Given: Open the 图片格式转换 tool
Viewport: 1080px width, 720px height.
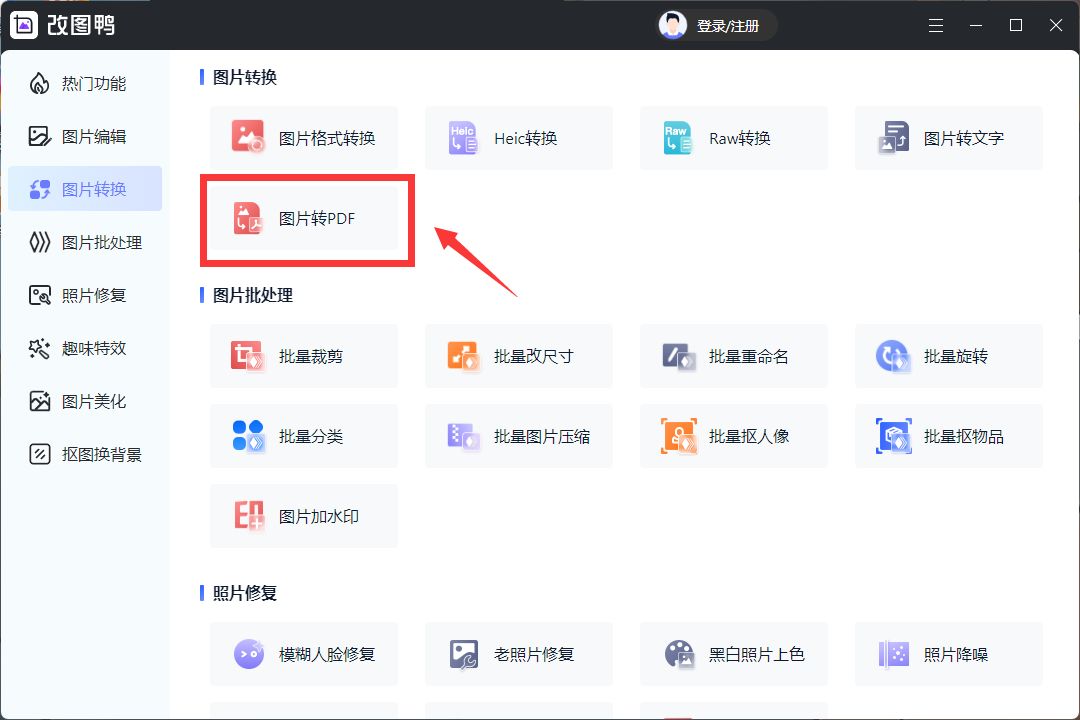Looking at the screenshot, I should (304, 138).
